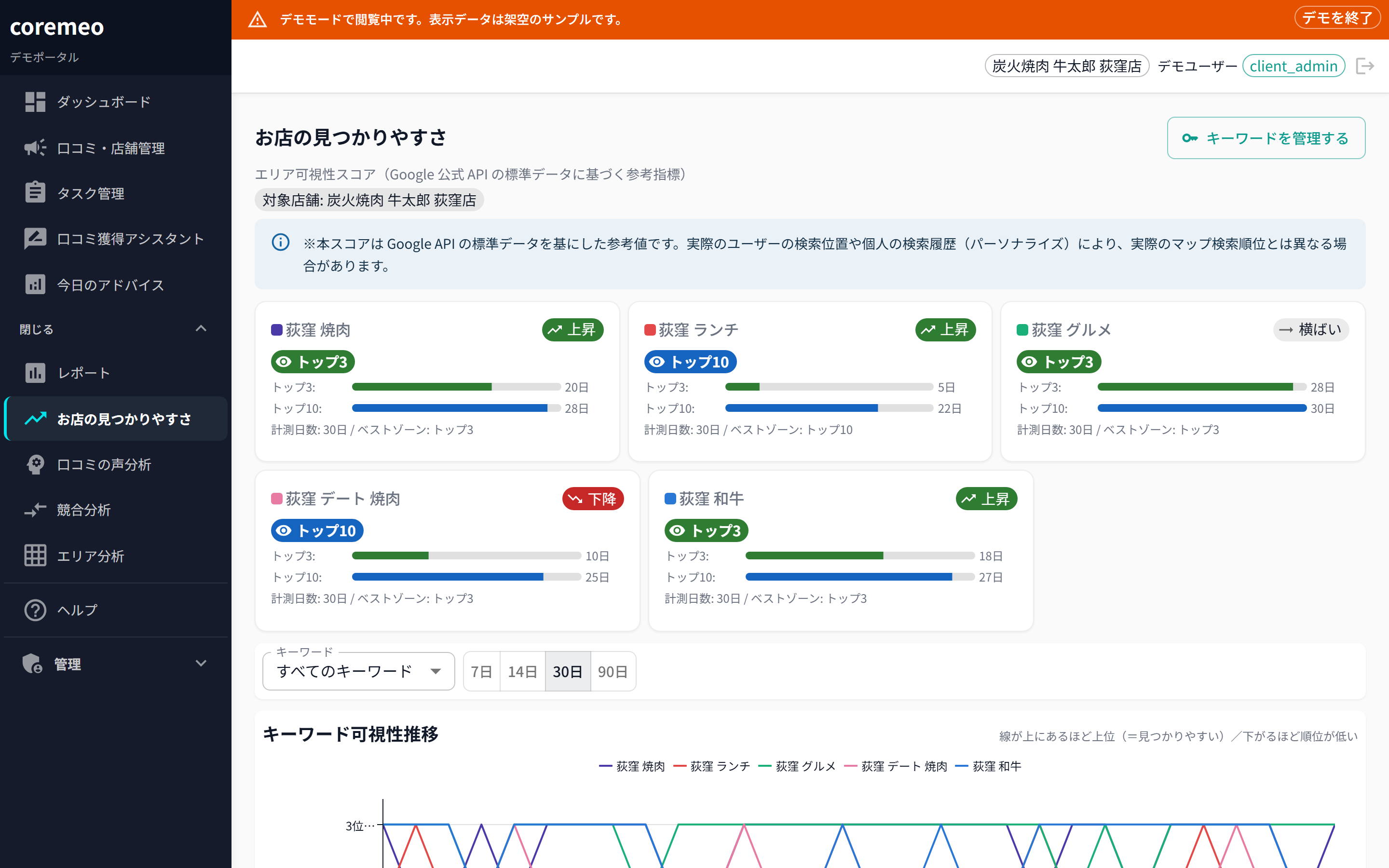Click キーワードを管理する button
The image size is (1389, 868).
[1266, 138]
